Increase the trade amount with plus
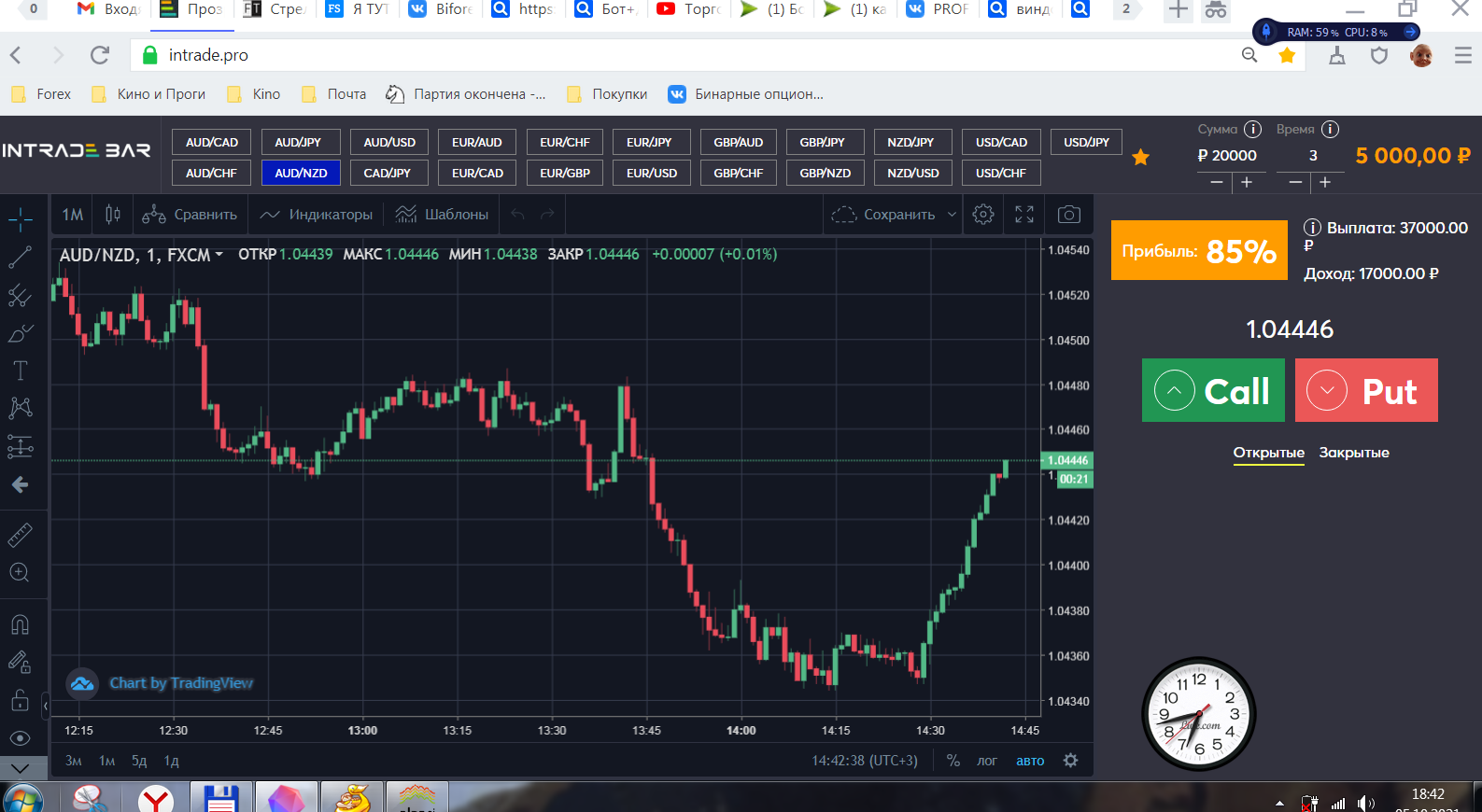Screen dimensions: 1482x812 1247,183
